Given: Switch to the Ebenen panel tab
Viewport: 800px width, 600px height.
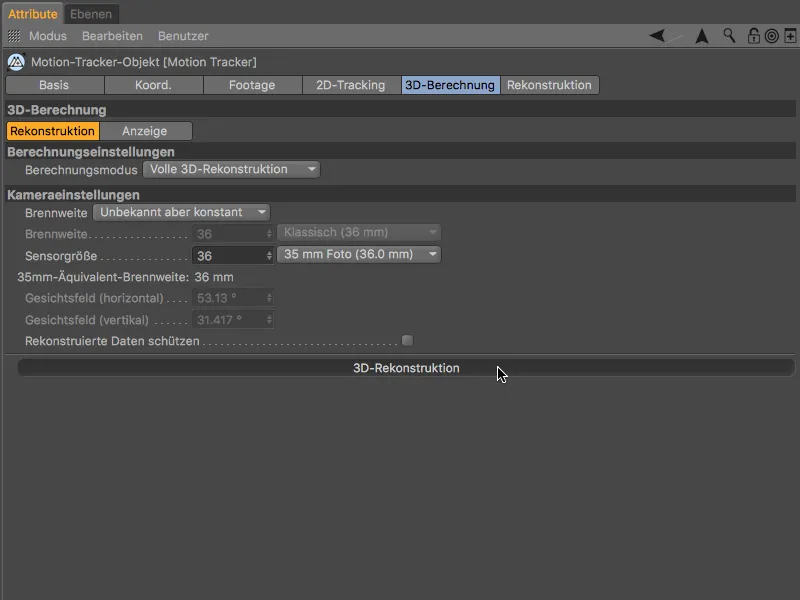Looking at the screenshot, I should pyautogui.click(x=91, y=14).
